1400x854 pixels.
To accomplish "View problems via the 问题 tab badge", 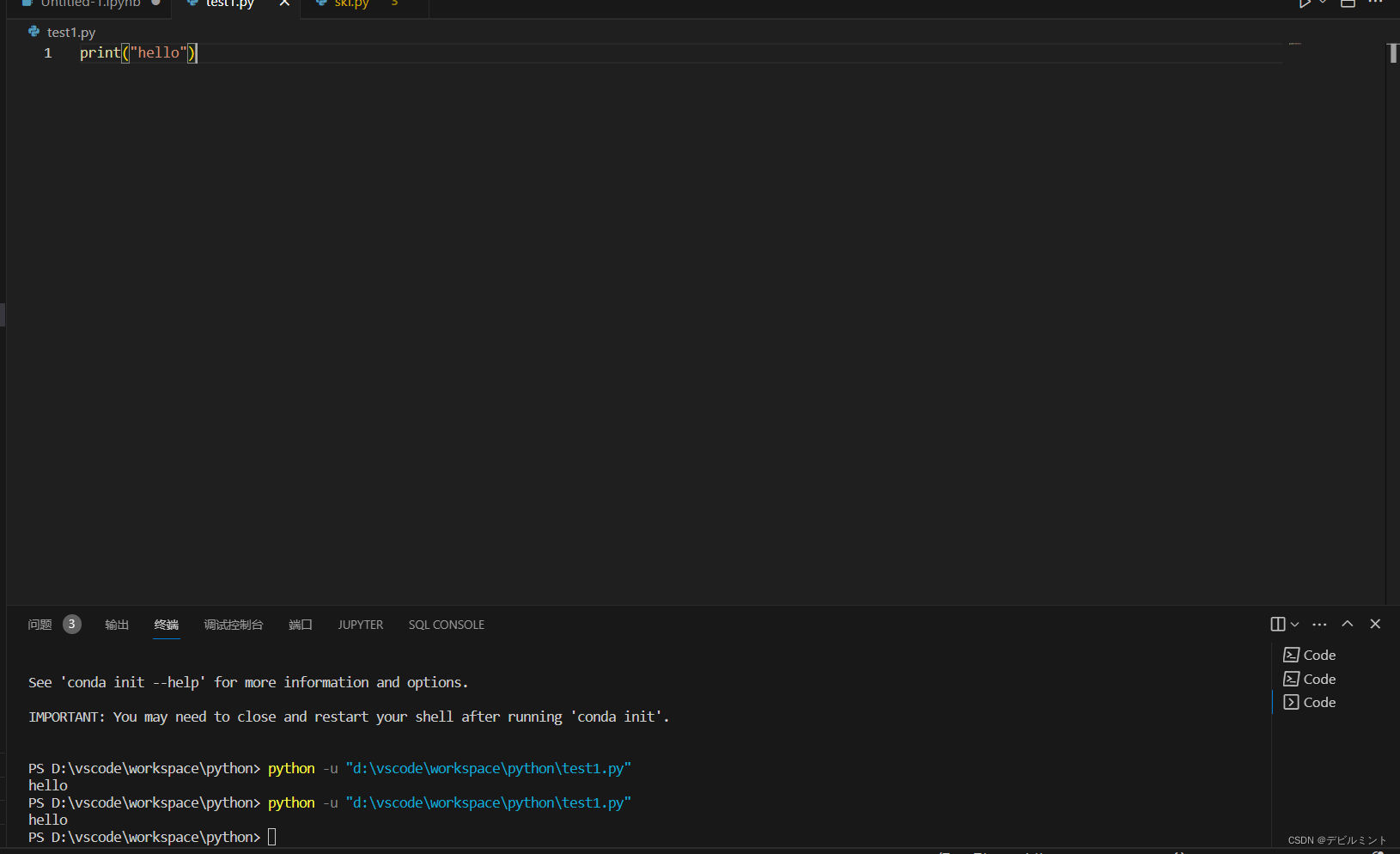I will (71, 624).
